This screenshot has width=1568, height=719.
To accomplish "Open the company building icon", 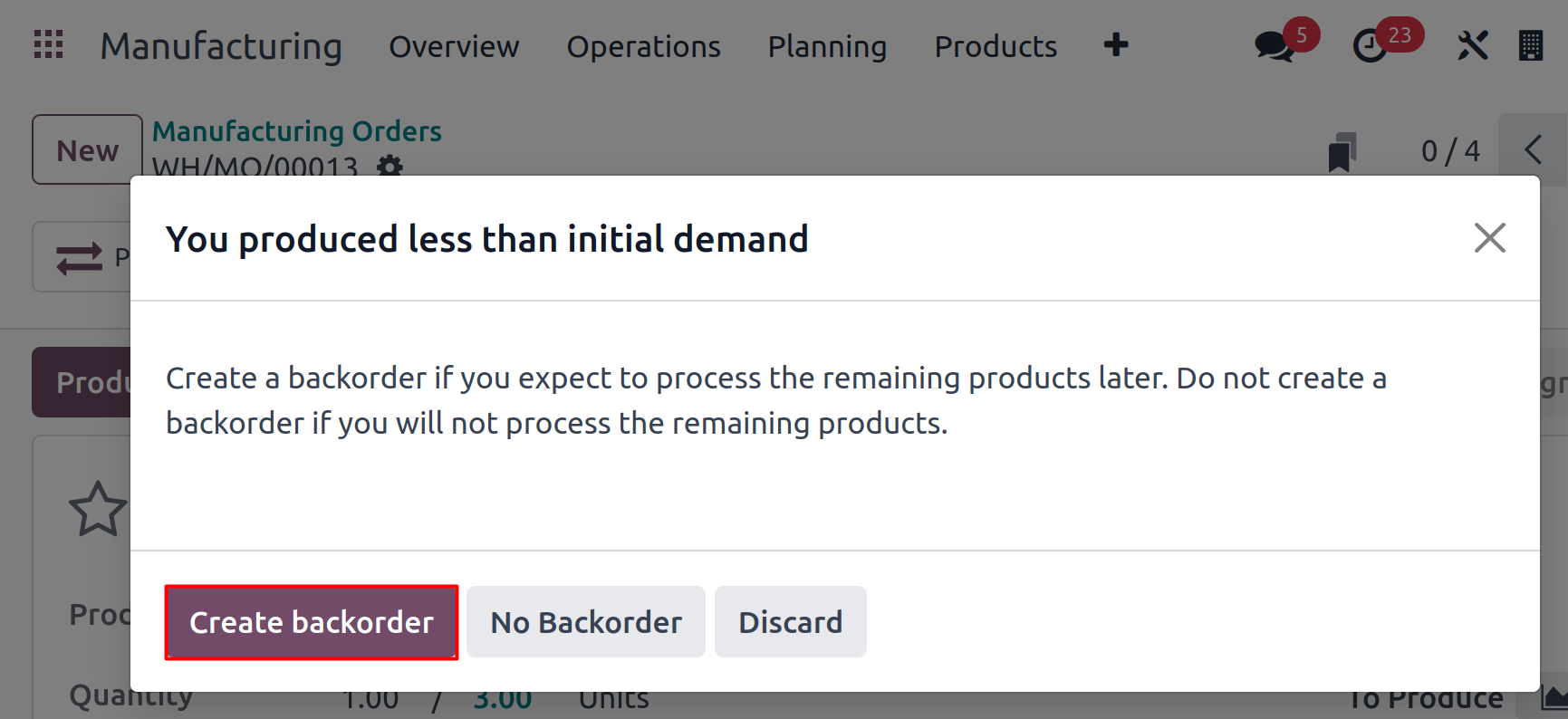I will click(x=1531, y=45).
